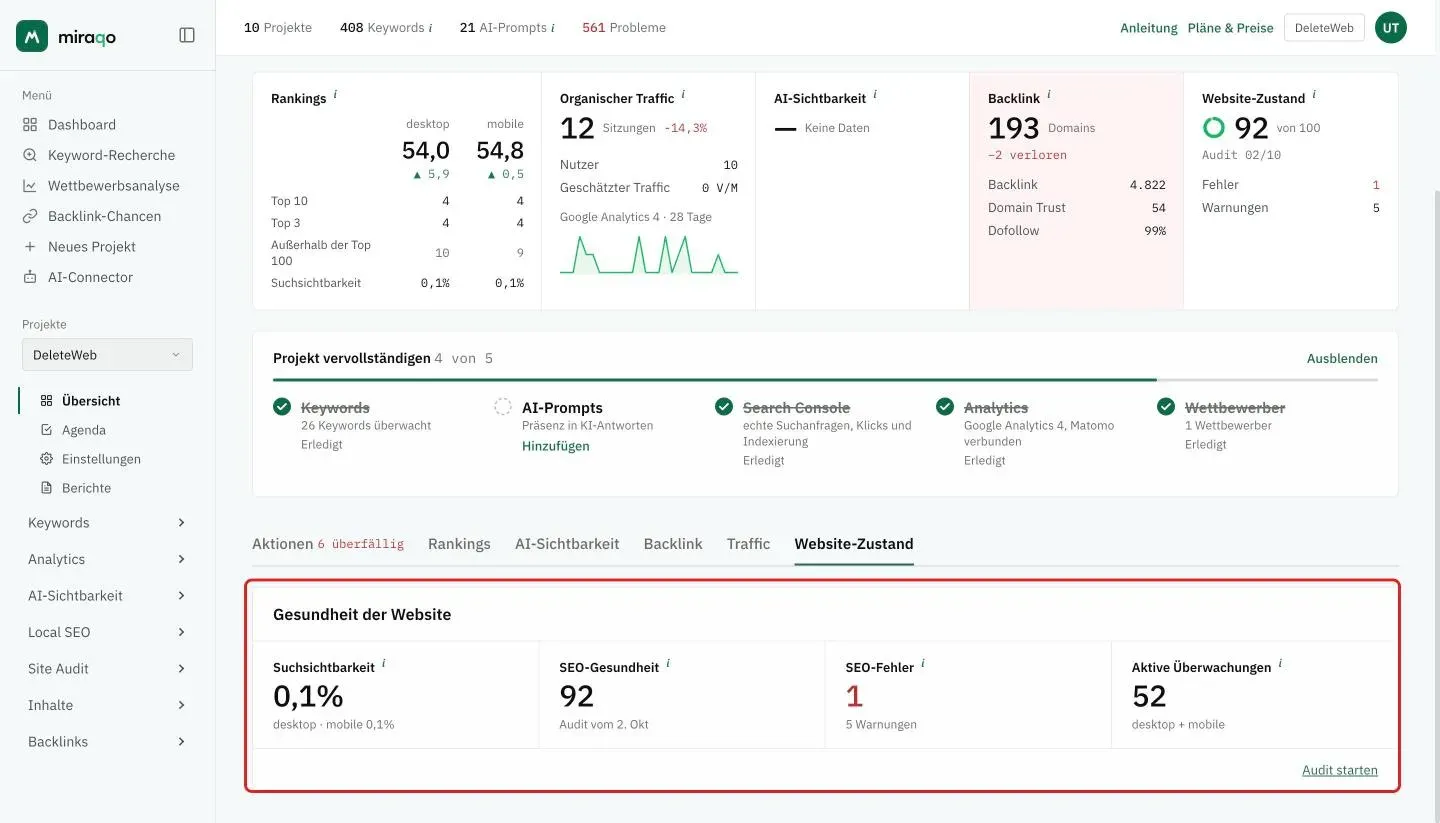
Task: Click the Aktive Überwachungen value 52
Action: [1149, 696]
